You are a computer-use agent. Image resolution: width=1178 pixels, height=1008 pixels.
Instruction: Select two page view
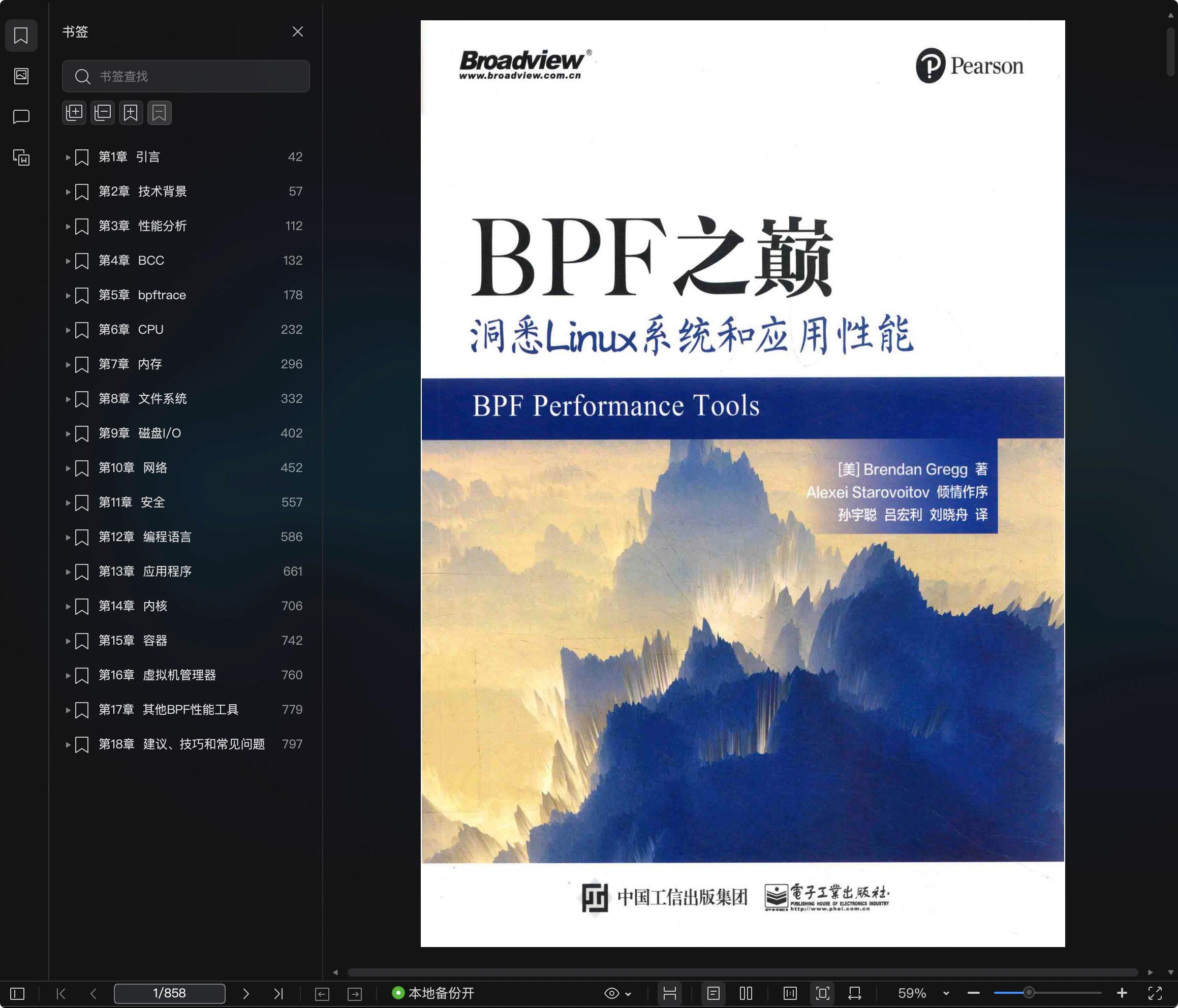coord(746,994)
